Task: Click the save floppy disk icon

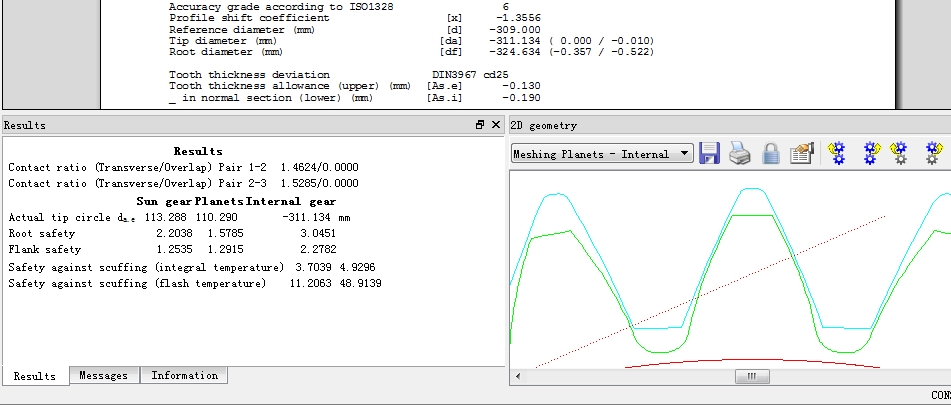Action: coord(710,153)
